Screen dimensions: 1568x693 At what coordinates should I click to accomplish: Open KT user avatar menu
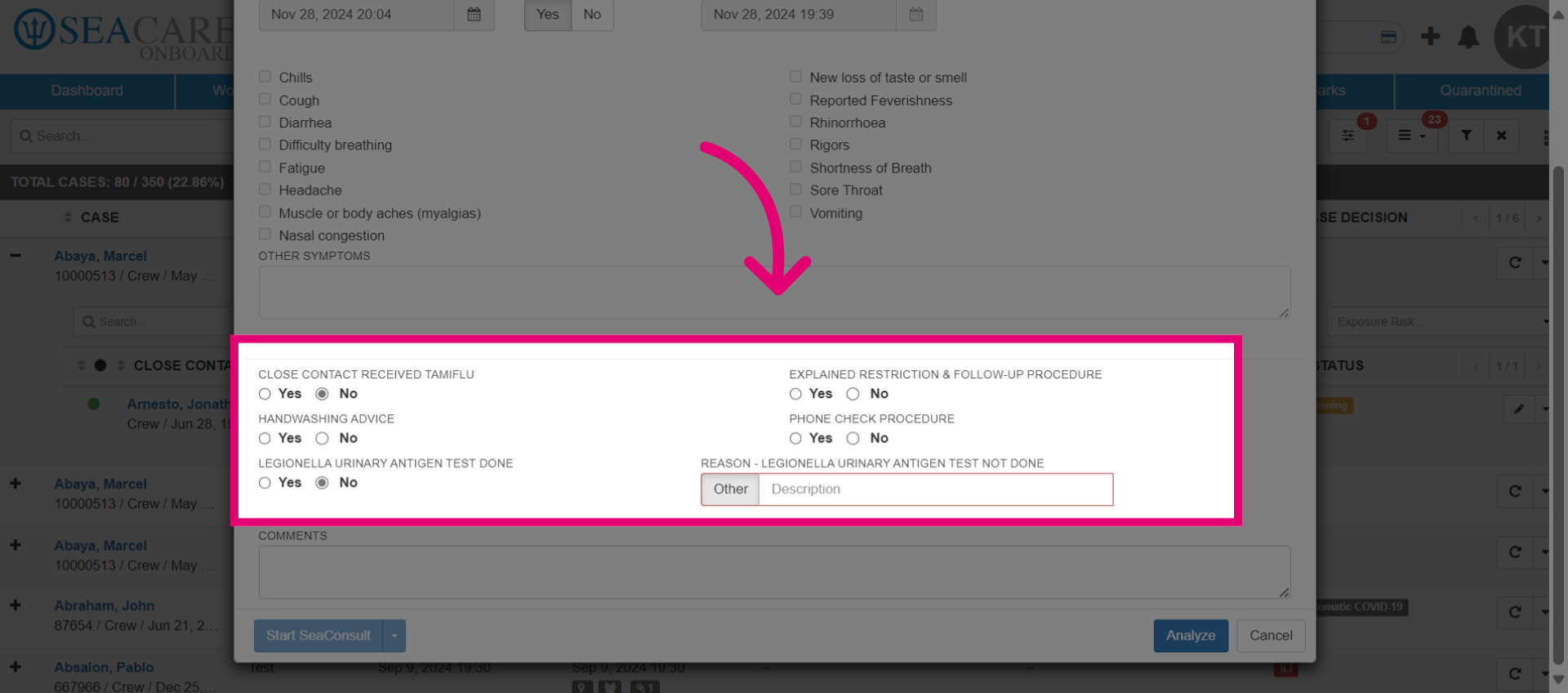(x=1521, y=37)
